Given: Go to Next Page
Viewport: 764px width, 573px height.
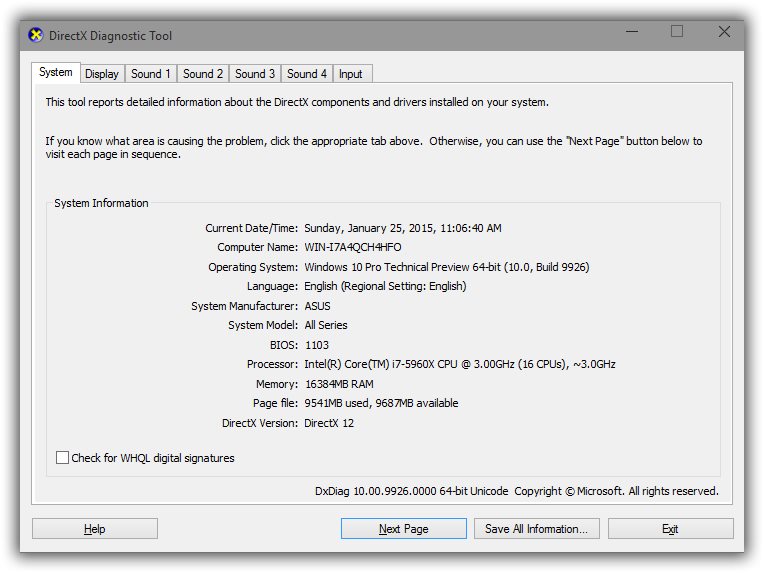Looking at the screenshot, I should point(403,529).
